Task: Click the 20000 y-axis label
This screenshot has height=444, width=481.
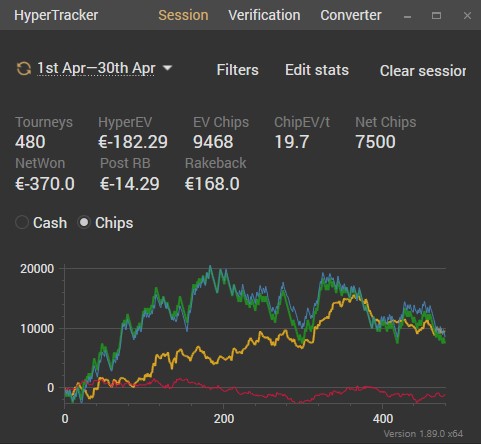Action: click(37, 269)
